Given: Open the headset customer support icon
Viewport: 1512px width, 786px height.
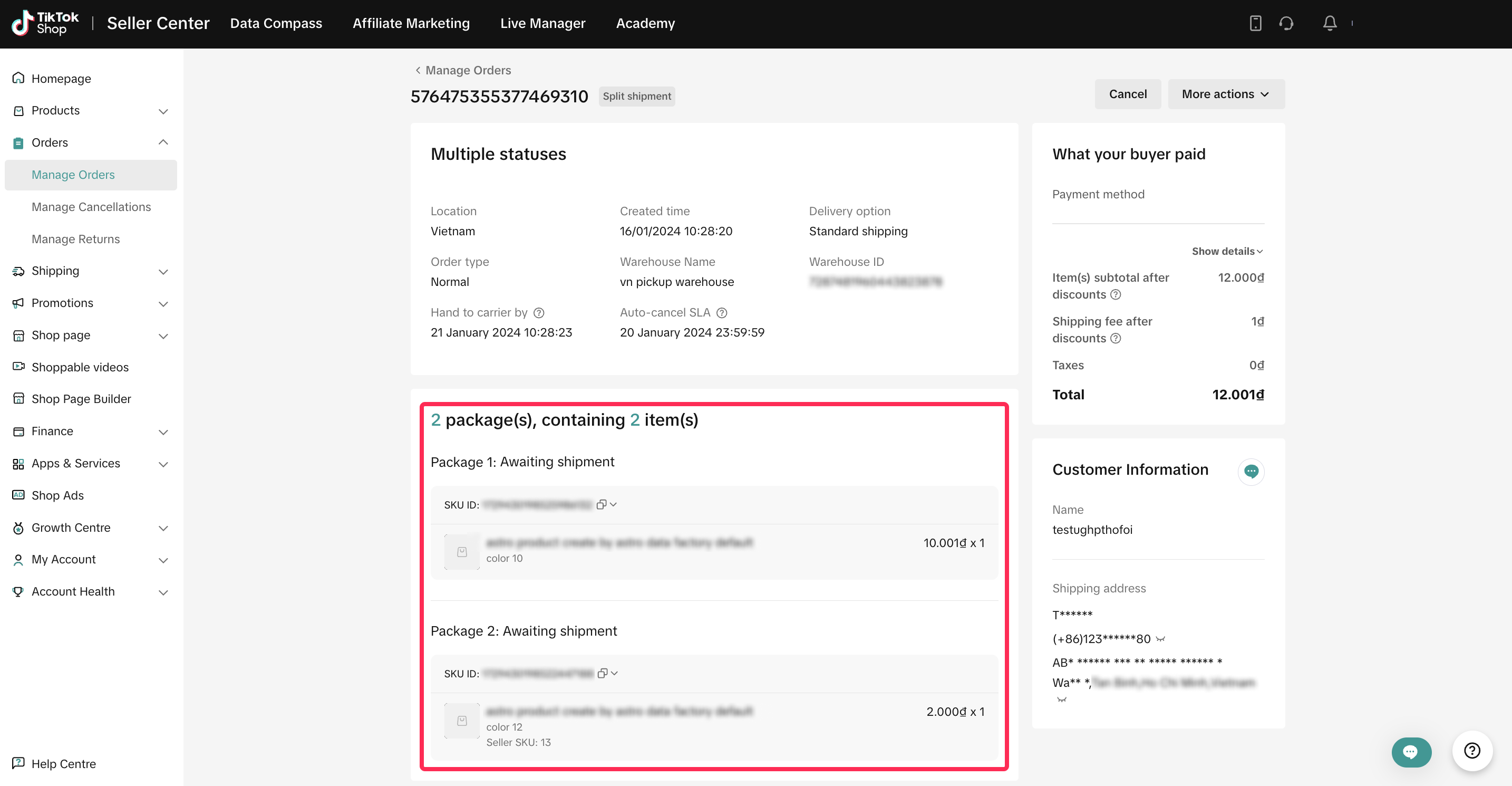Looking at the screenshot, I should click(1286, 24).
